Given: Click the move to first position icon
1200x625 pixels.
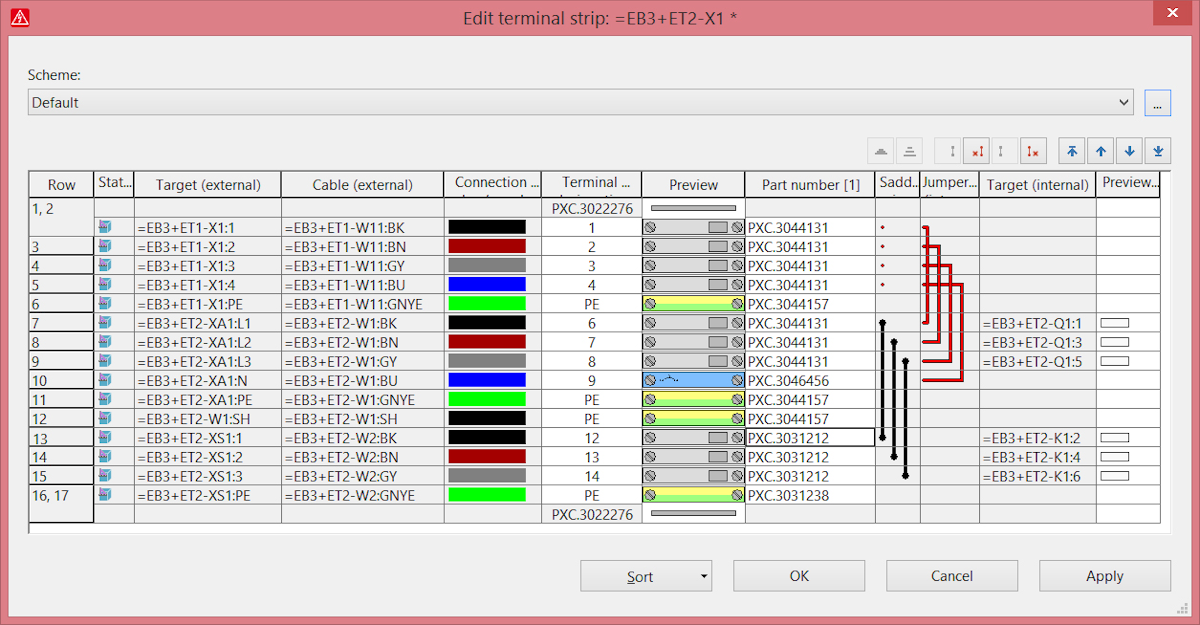Looking at the screenshot, I should [x=1071, y=150].
